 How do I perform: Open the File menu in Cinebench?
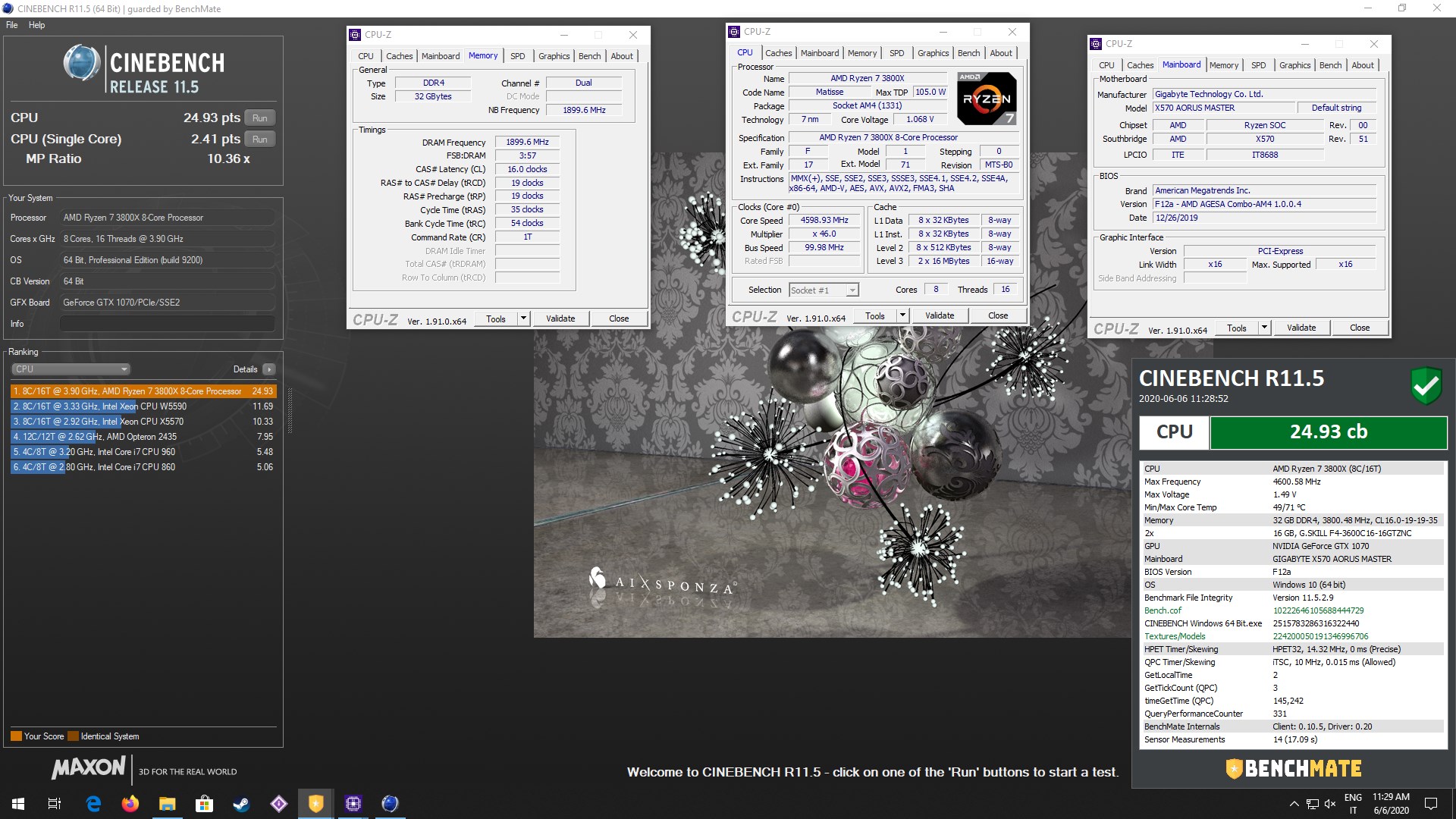(12, 25)
